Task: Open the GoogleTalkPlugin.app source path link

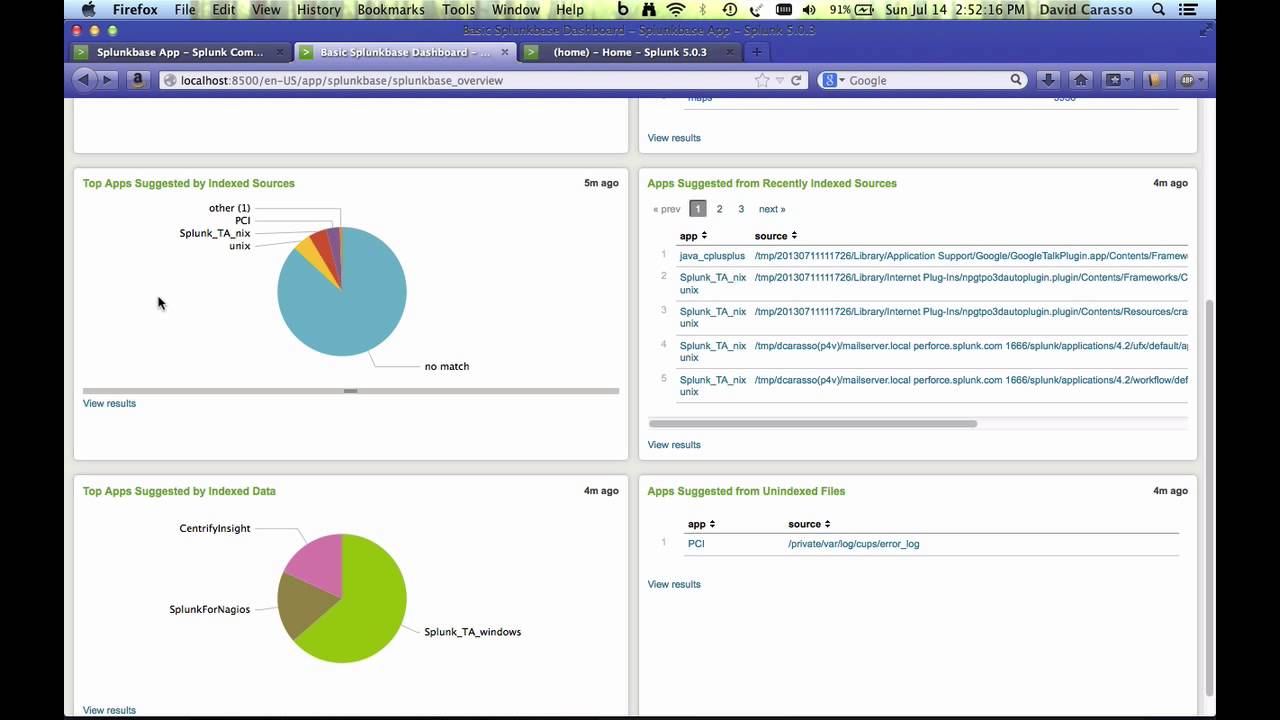Action: pyautogui.click(x=971, y=256)
